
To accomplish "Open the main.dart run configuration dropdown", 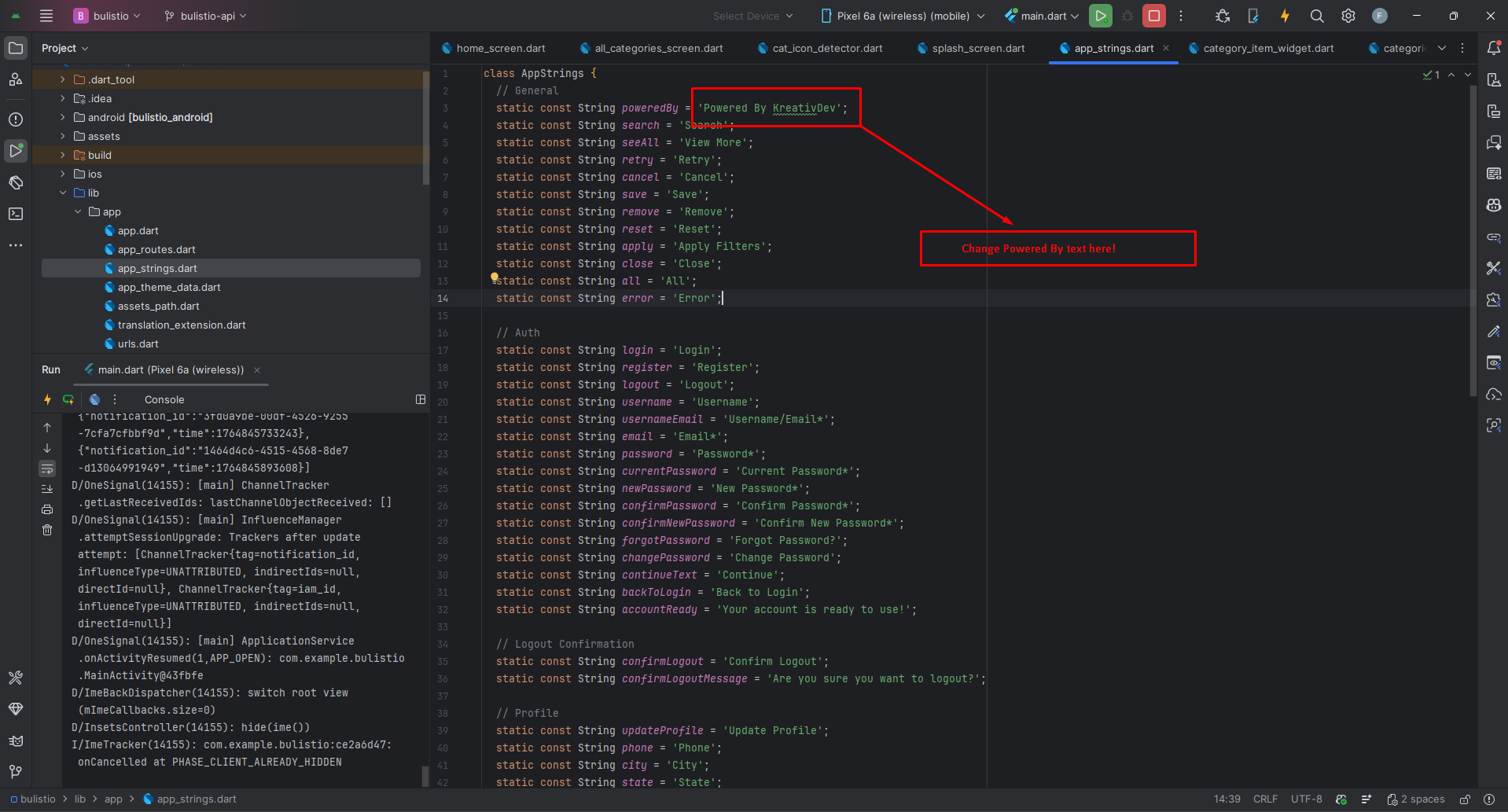I will pyautogui.click(x=1042, y=16).
